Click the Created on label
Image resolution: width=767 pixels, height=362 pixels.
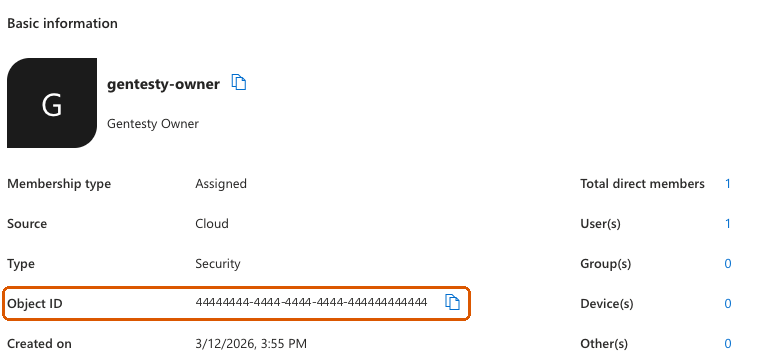[39, 344]
